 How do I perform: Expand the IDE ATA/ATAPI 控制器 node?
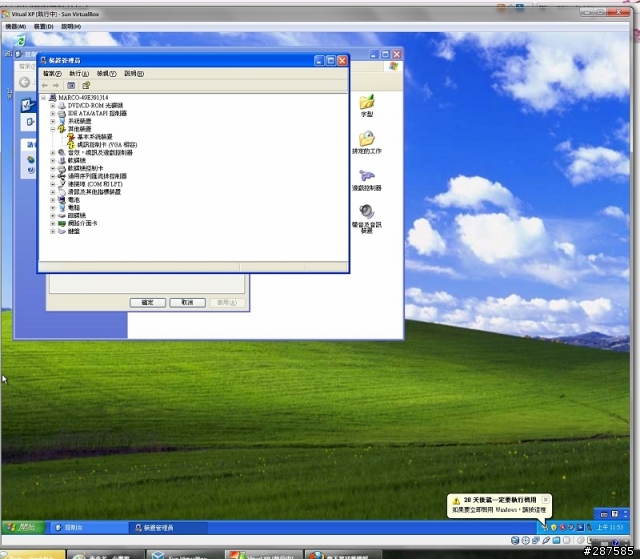point(52,113)
